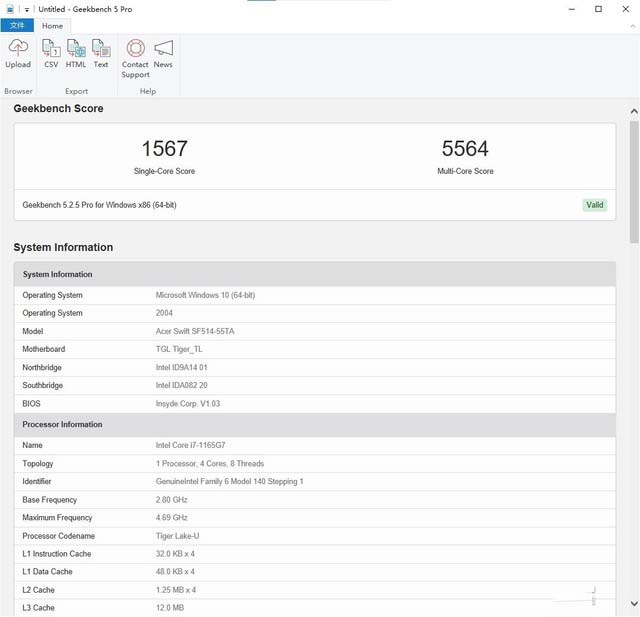Select Intel Core i7-1165G7 processor name
This screenshot has width=640, height=617.
tap(191, 445)
